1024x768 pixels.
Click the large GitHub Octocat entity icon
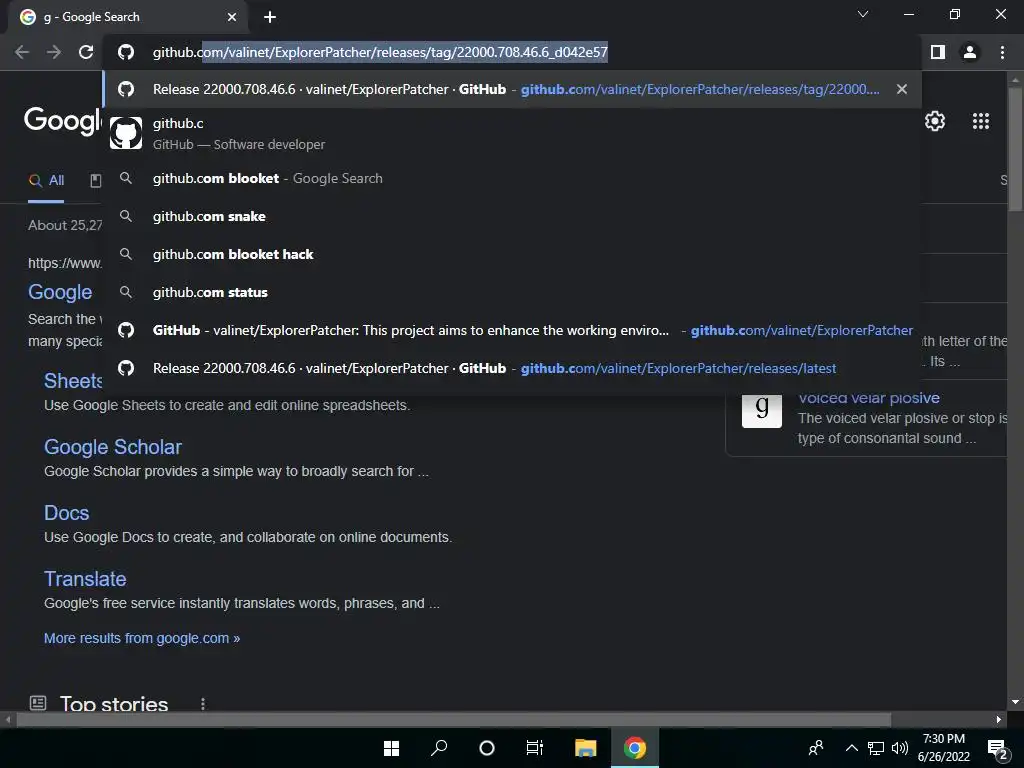tap(126, 133)
